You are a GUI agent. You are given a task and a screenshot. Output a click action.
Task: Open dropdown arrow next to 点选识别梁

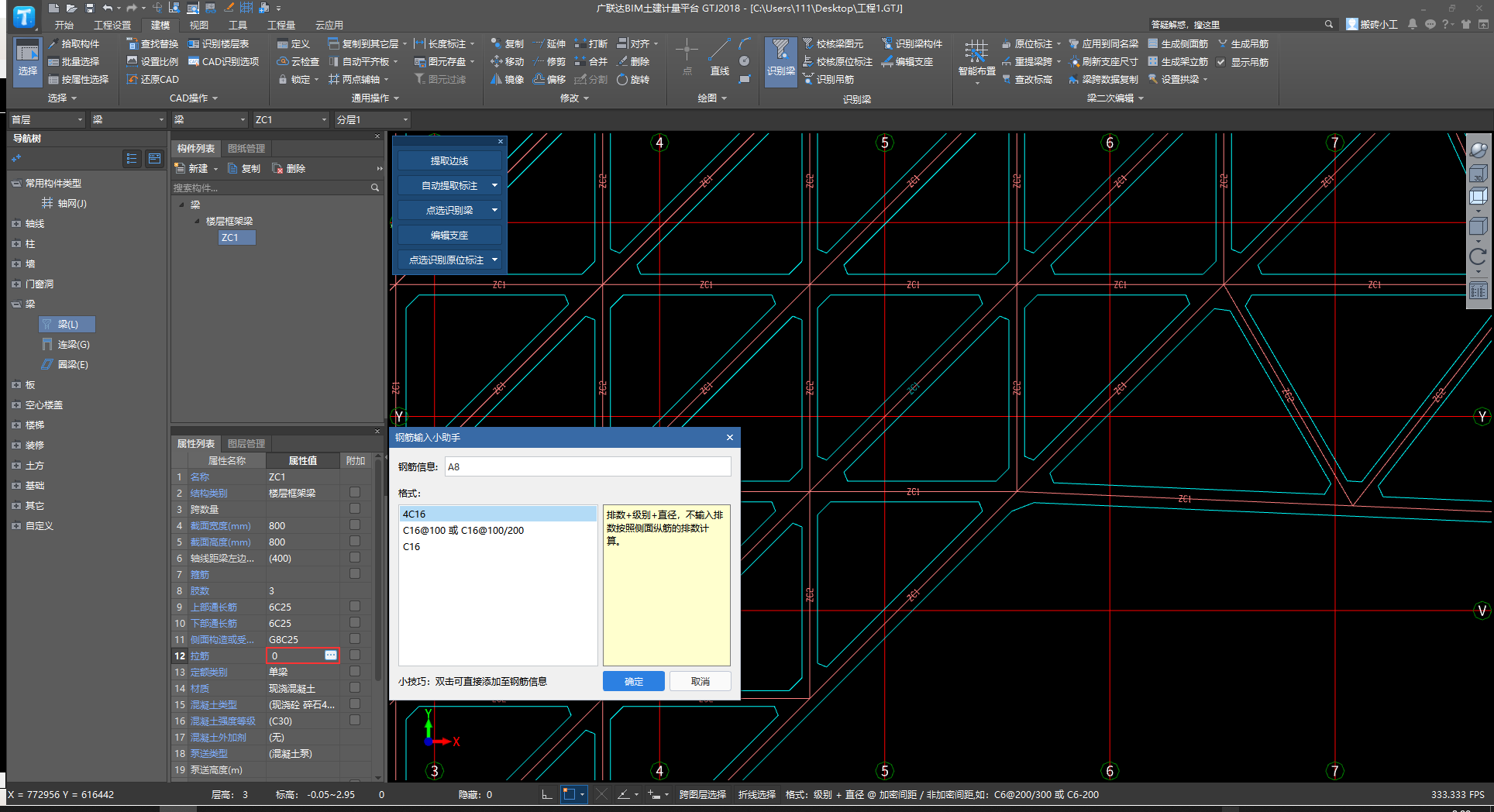(494, 210)
